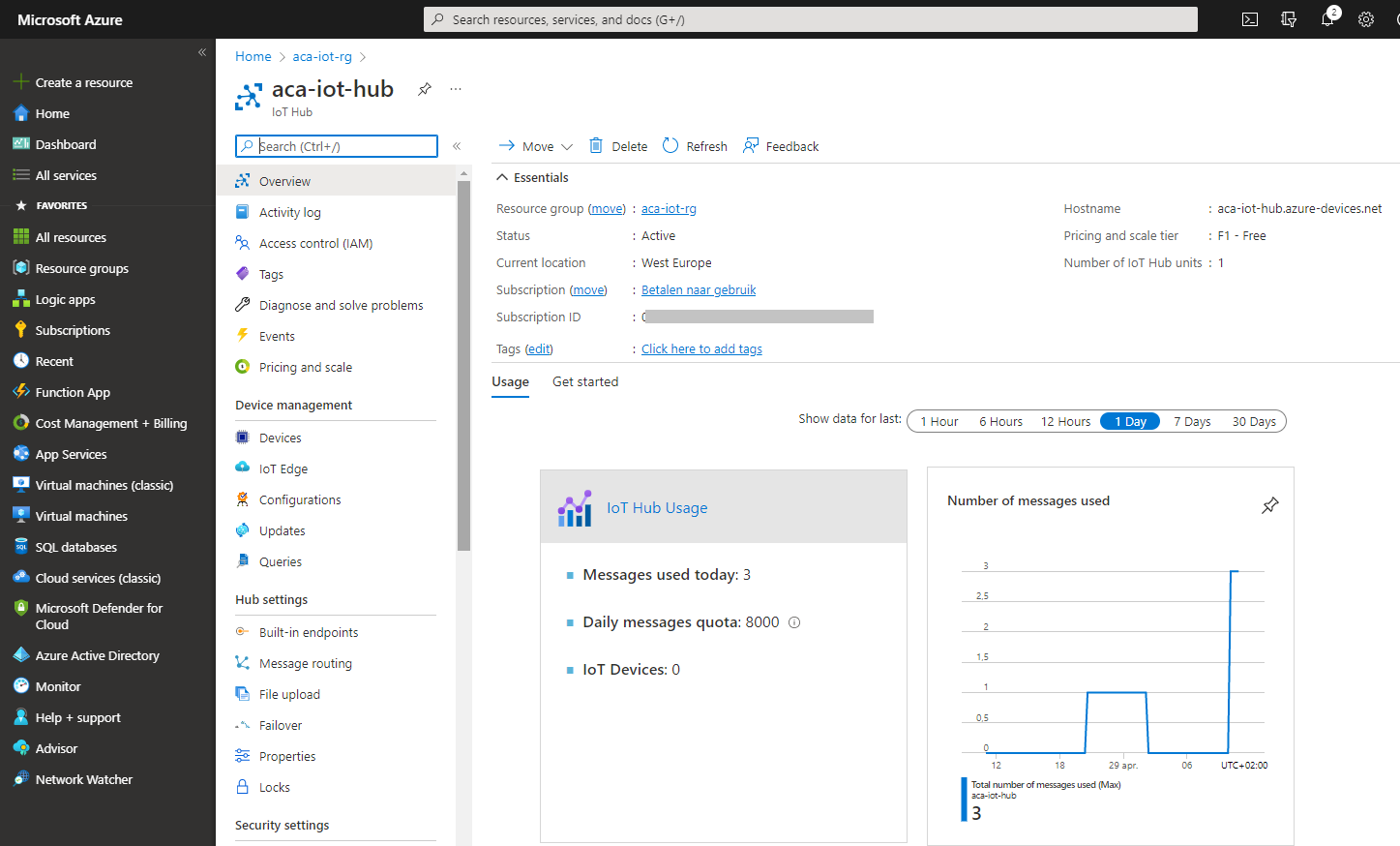The width and height of the screenshot is (1400, 846).
Task: Click inside the resource menu search field
Action: (336, 145)
